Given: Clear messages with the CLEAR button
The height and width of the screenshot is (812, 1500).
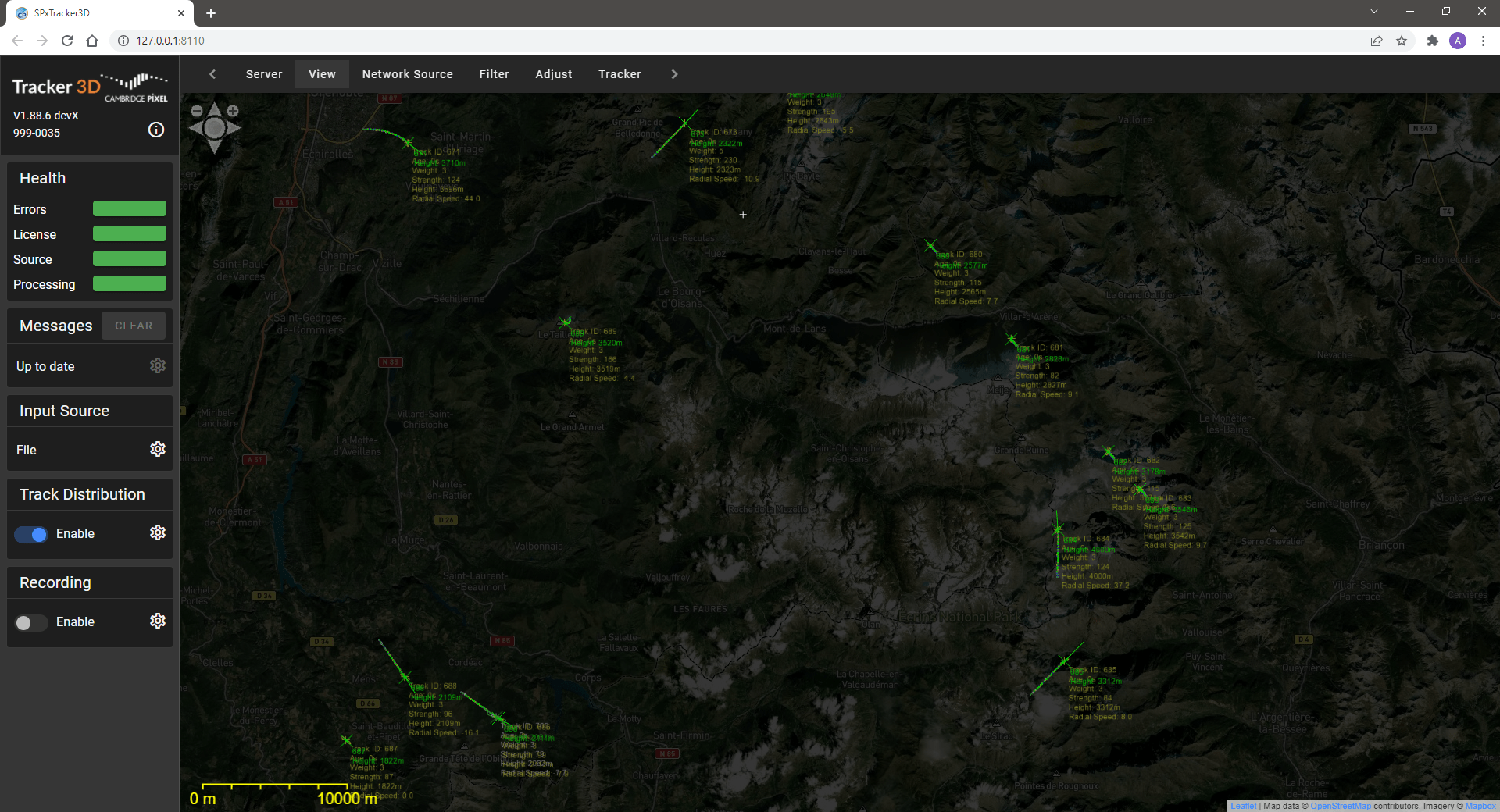Looking at the screenshot, I should (x=134, y=326).
